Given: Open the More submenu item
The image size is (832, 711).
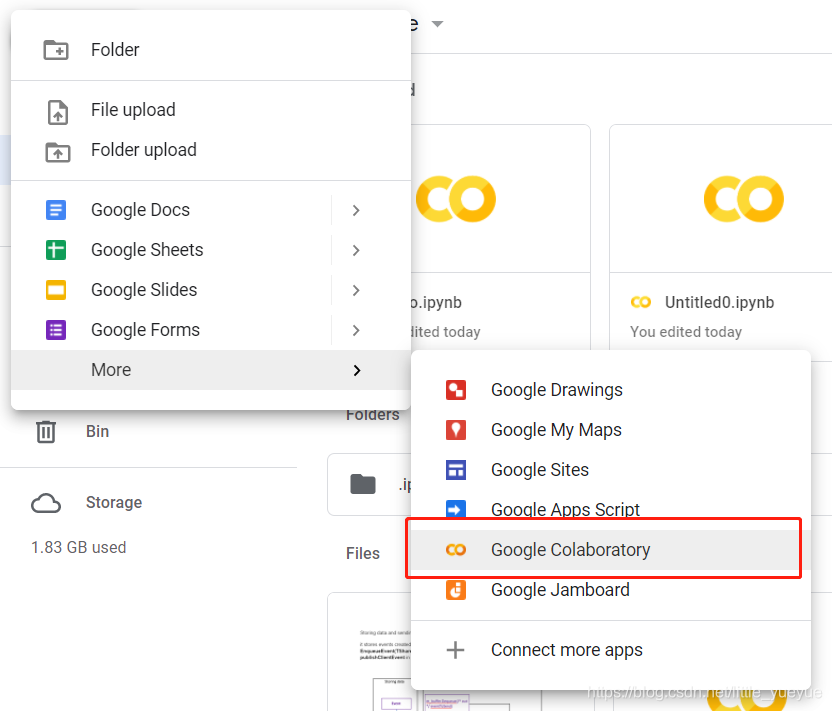Looking at the screenshot, I should 211,370.
